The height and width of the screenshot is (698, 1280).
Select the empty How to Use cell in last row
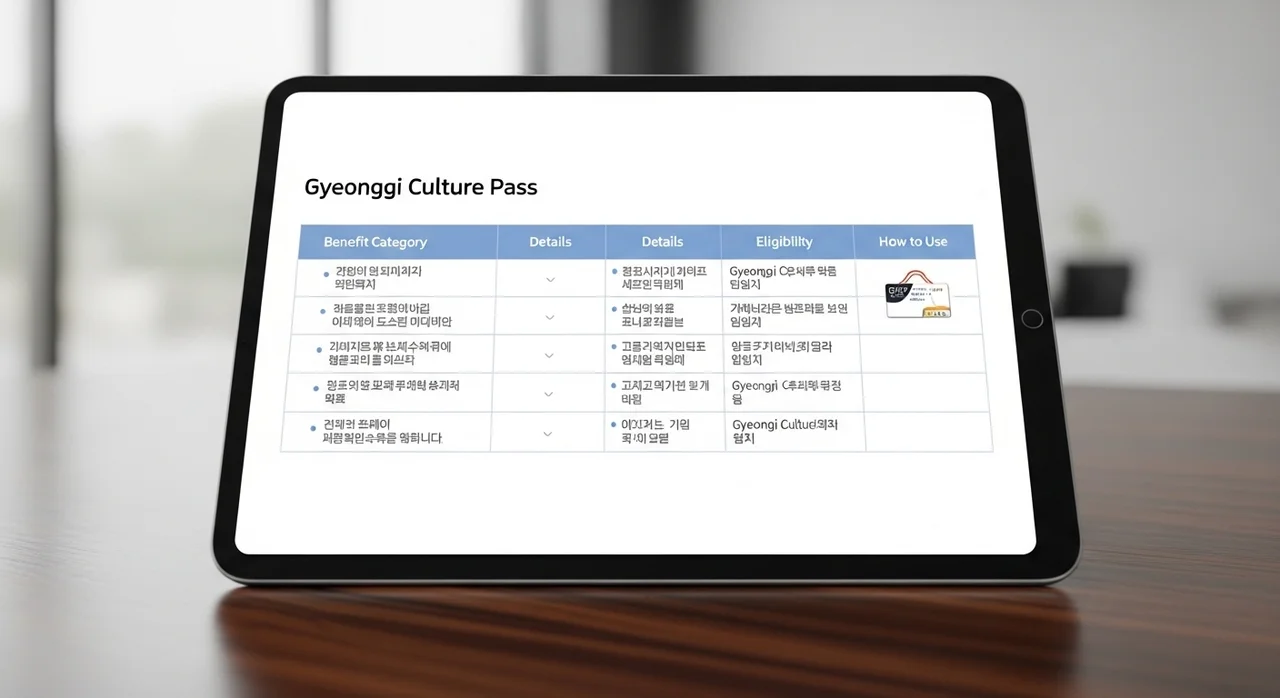927,431
